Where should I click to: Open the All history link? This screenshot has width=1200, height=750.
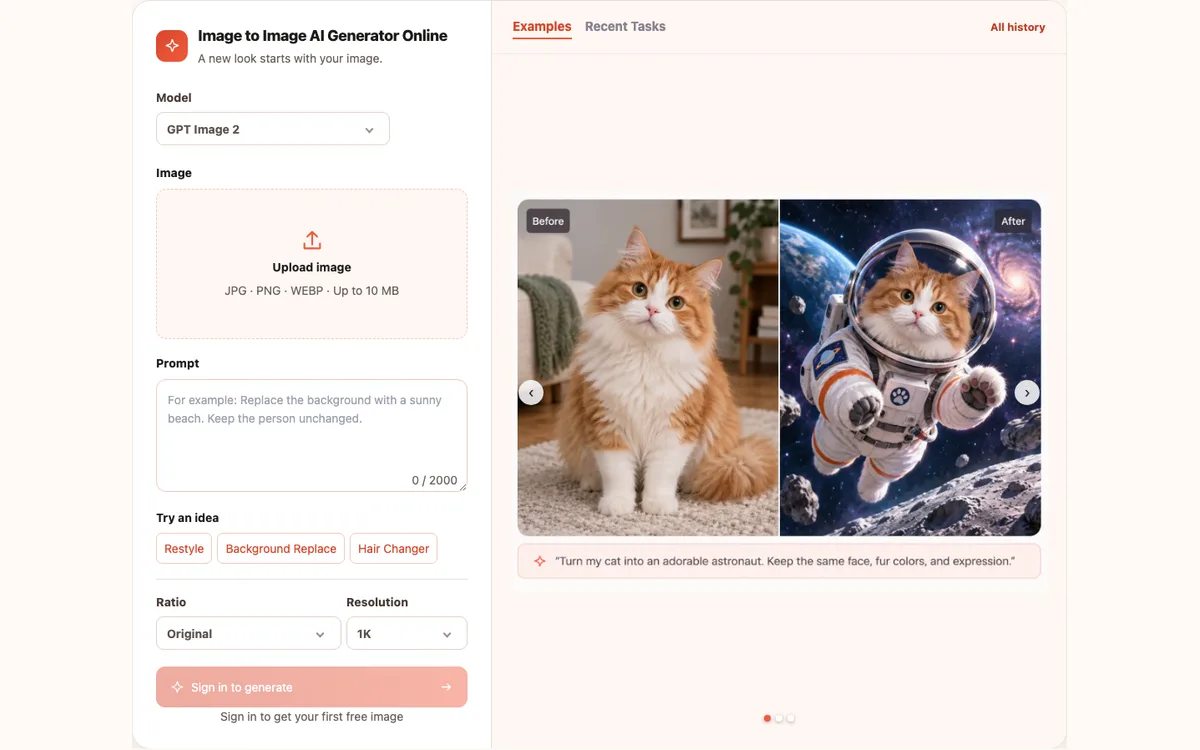[1018, 28]
